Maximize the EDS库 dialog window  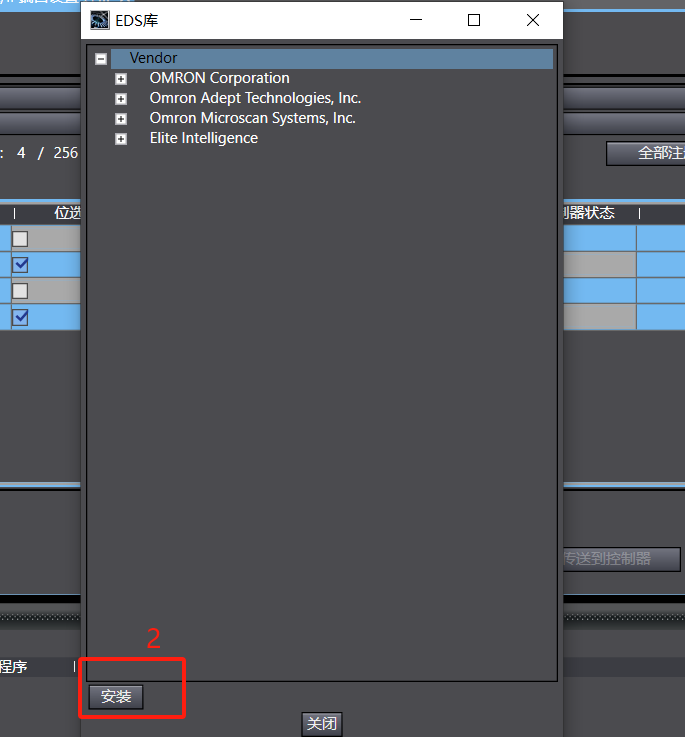474,20
